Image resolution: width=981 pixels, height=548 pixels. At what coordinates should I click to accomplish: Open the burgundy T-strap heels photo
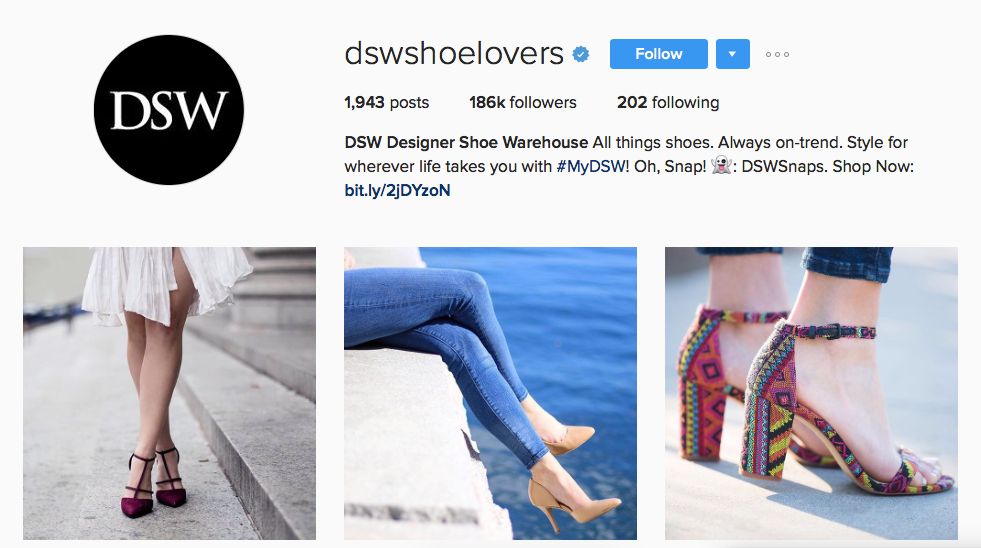(170, 393)
